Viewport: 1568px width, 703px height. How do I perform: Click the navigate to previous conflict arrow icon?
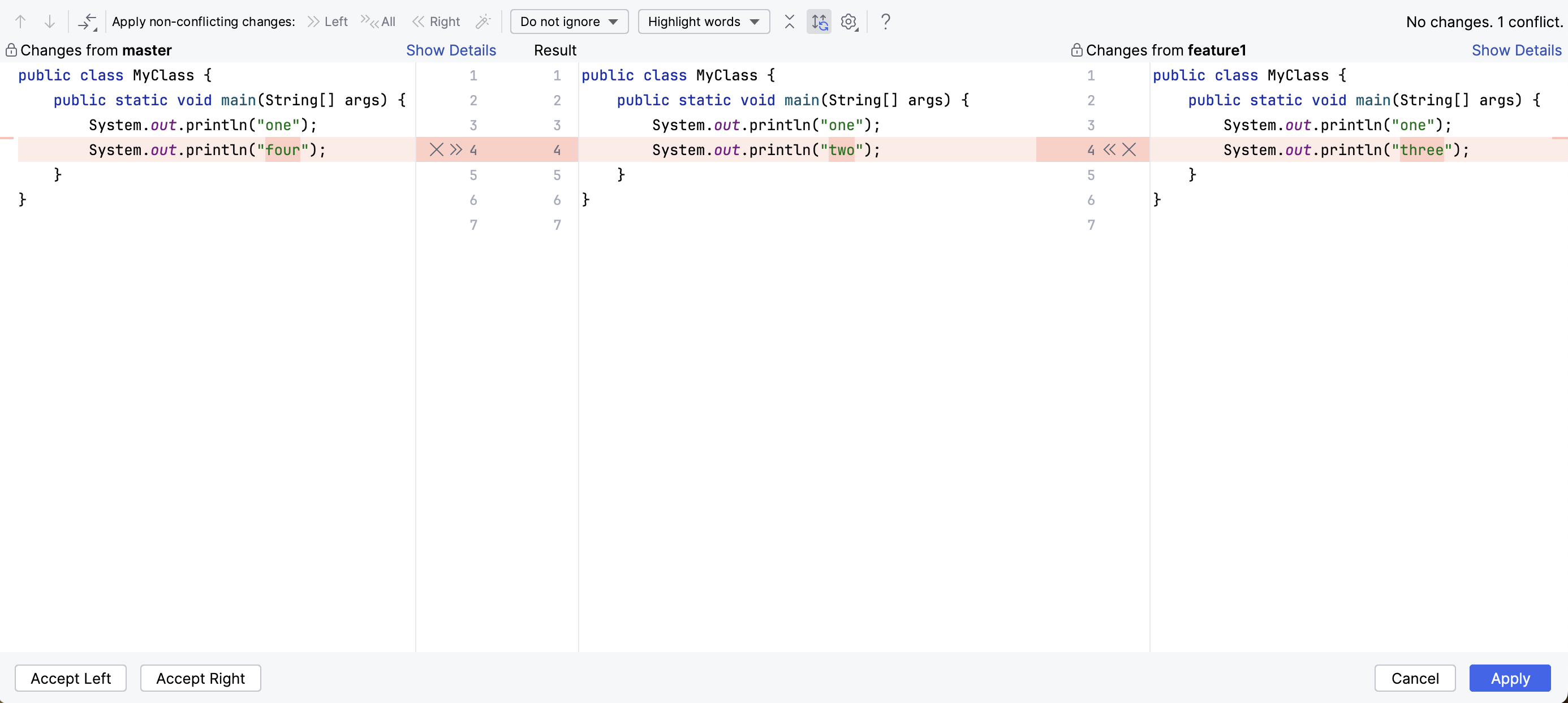coord(20,21)
